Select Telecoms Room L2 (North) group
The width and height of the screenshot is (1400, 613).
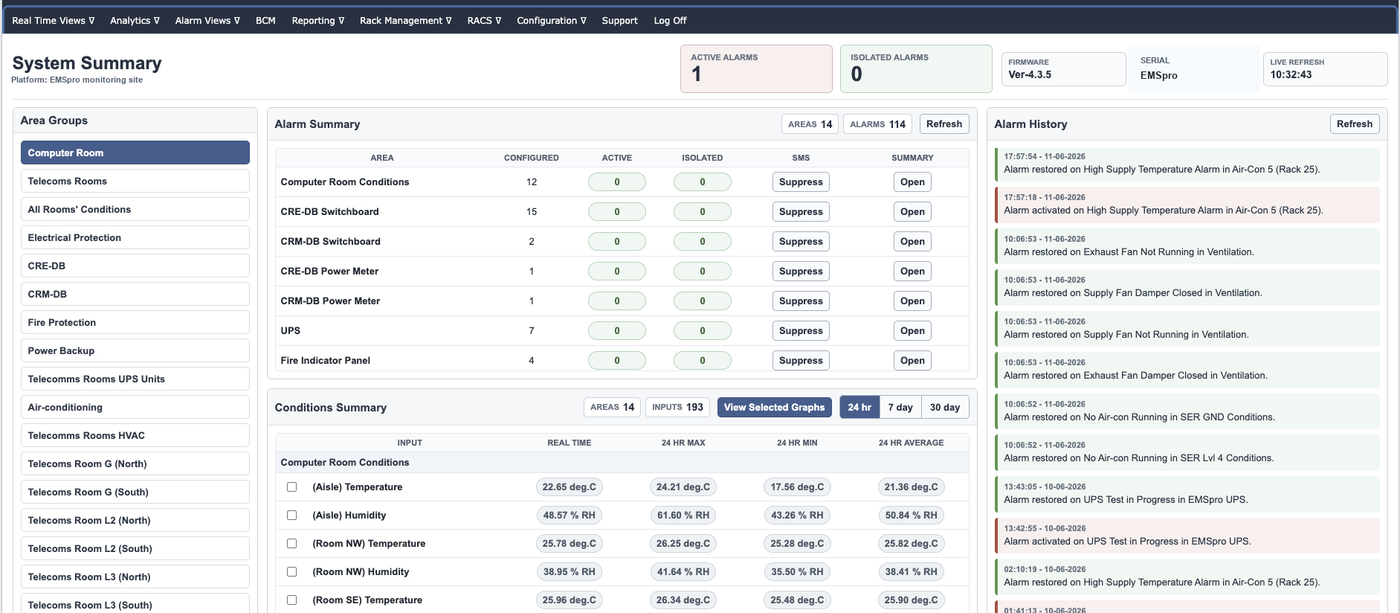tap(135, 520)
